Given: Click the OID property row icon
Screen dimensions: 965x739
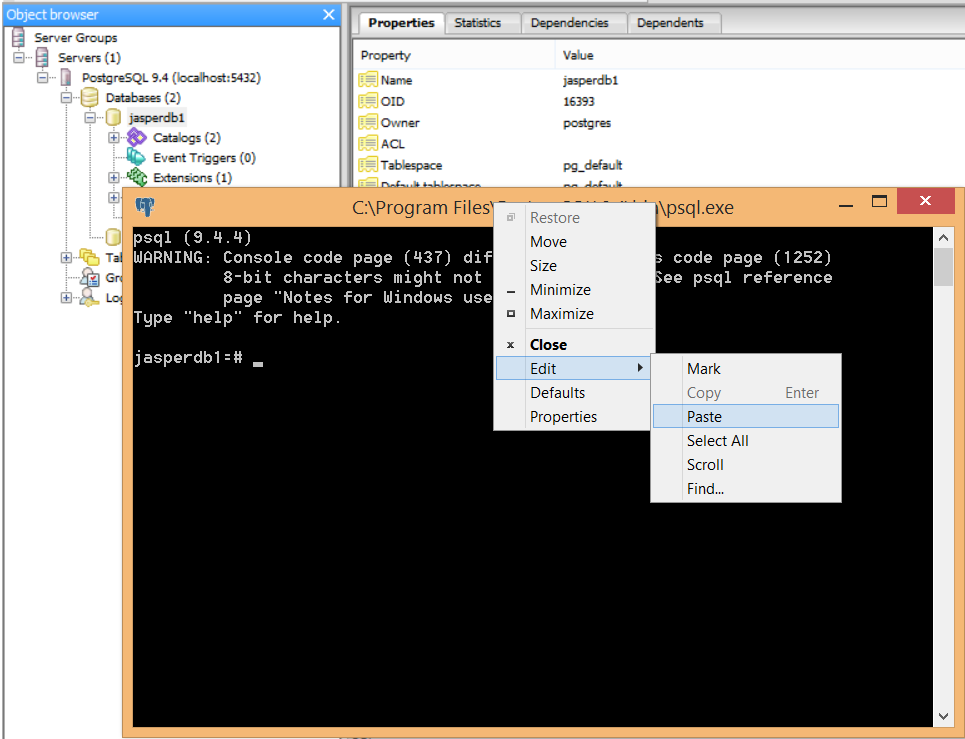Looking at the screenshot, I should pyautogui.click(x=368, y=101).
